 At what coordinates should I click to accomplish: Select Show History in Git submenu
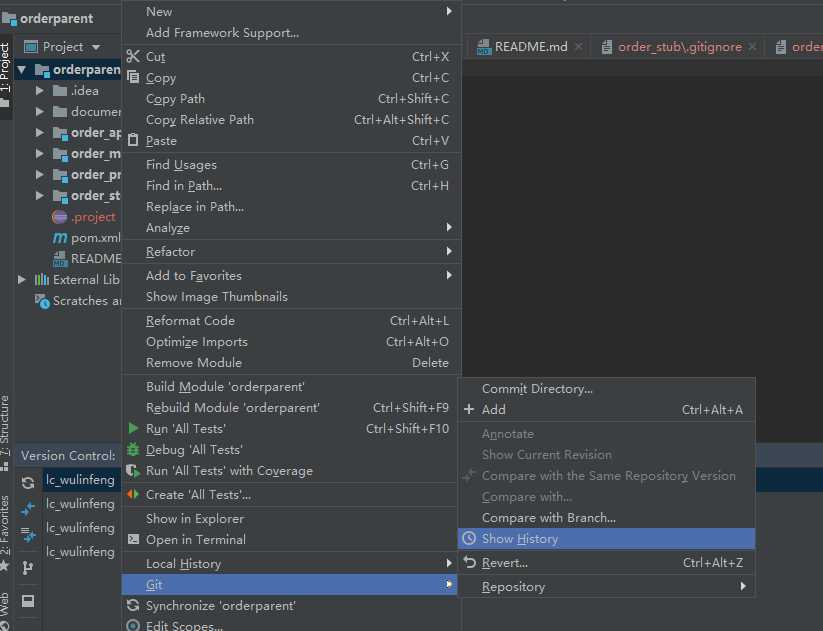[606, 539]
